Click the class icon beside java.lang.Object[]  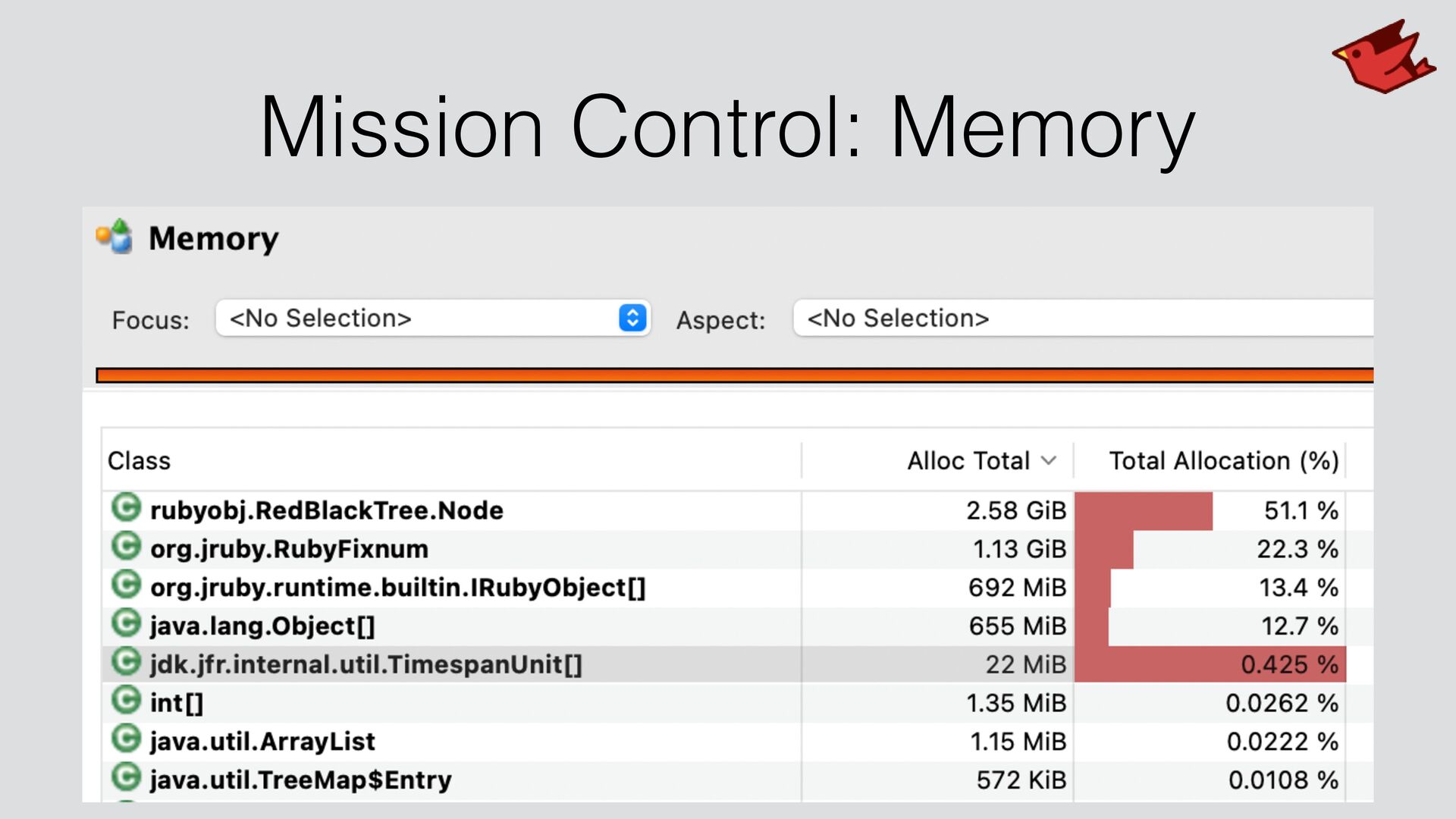coord(126,624)
